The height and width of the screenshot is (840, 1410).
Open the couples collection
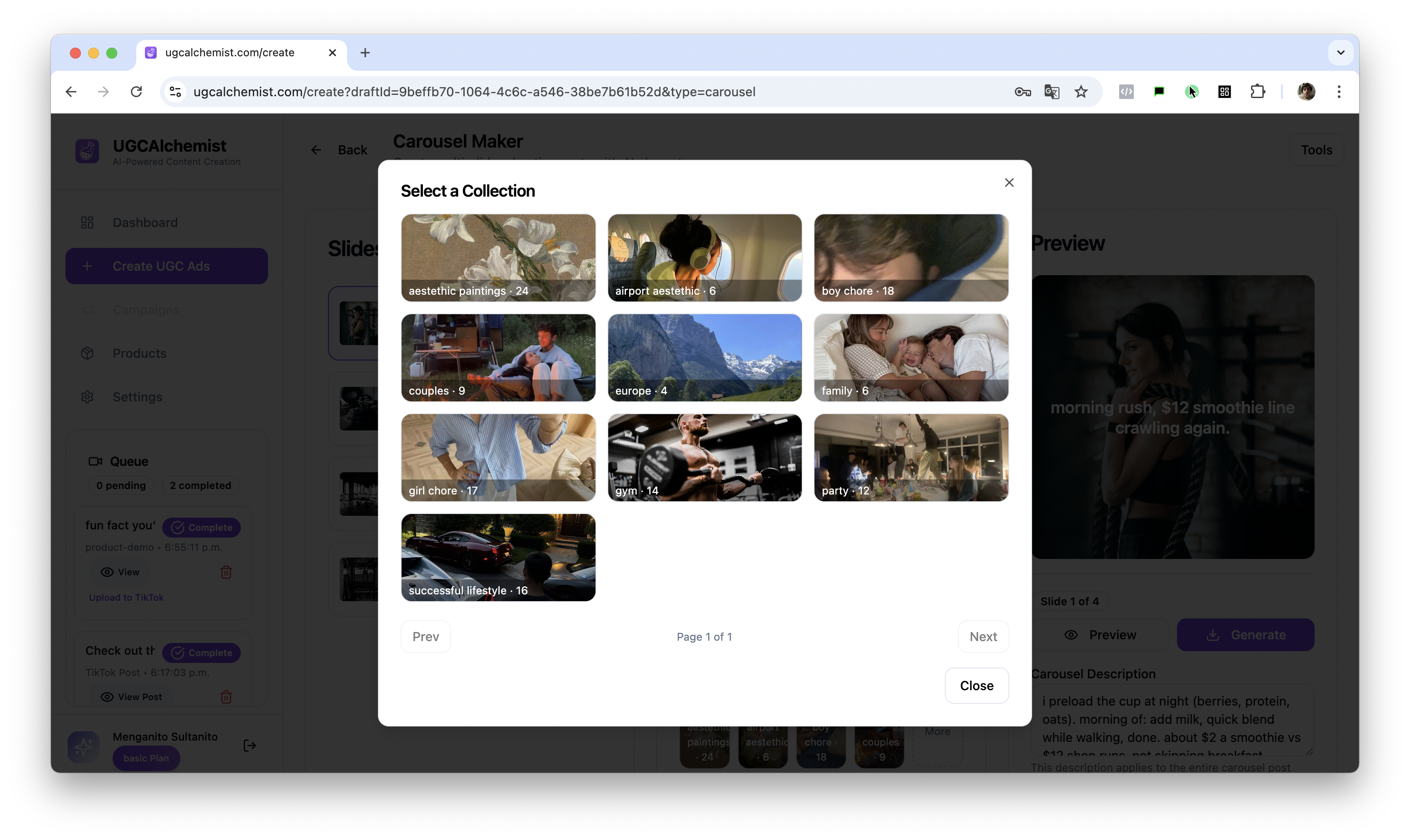pyautogui.click(x=498, y=358)
